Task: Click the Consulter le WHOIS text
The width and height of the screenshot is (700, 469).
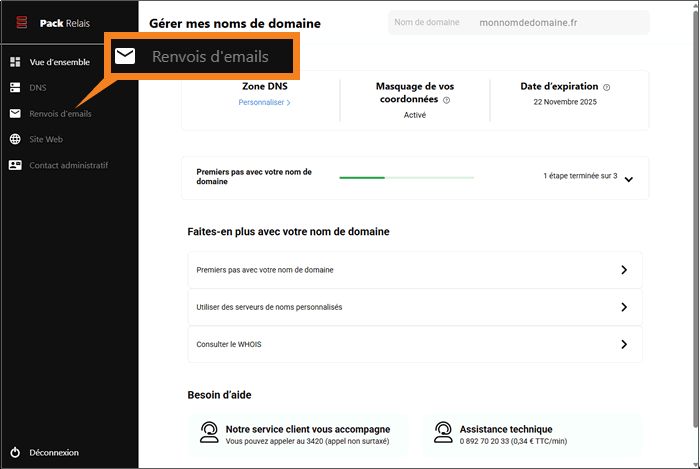Action: coord(229,344)
